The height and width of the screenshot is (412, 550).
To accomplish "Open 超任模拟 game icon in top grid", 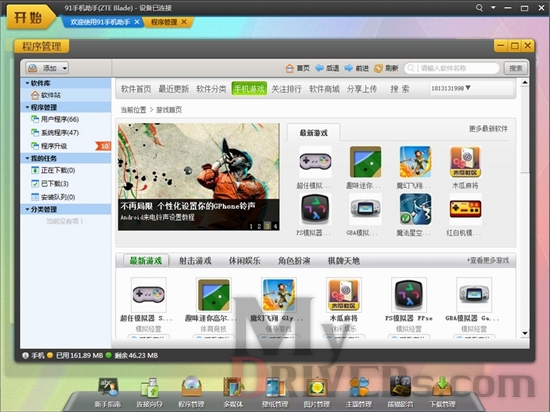I will (x=315, y=162).
